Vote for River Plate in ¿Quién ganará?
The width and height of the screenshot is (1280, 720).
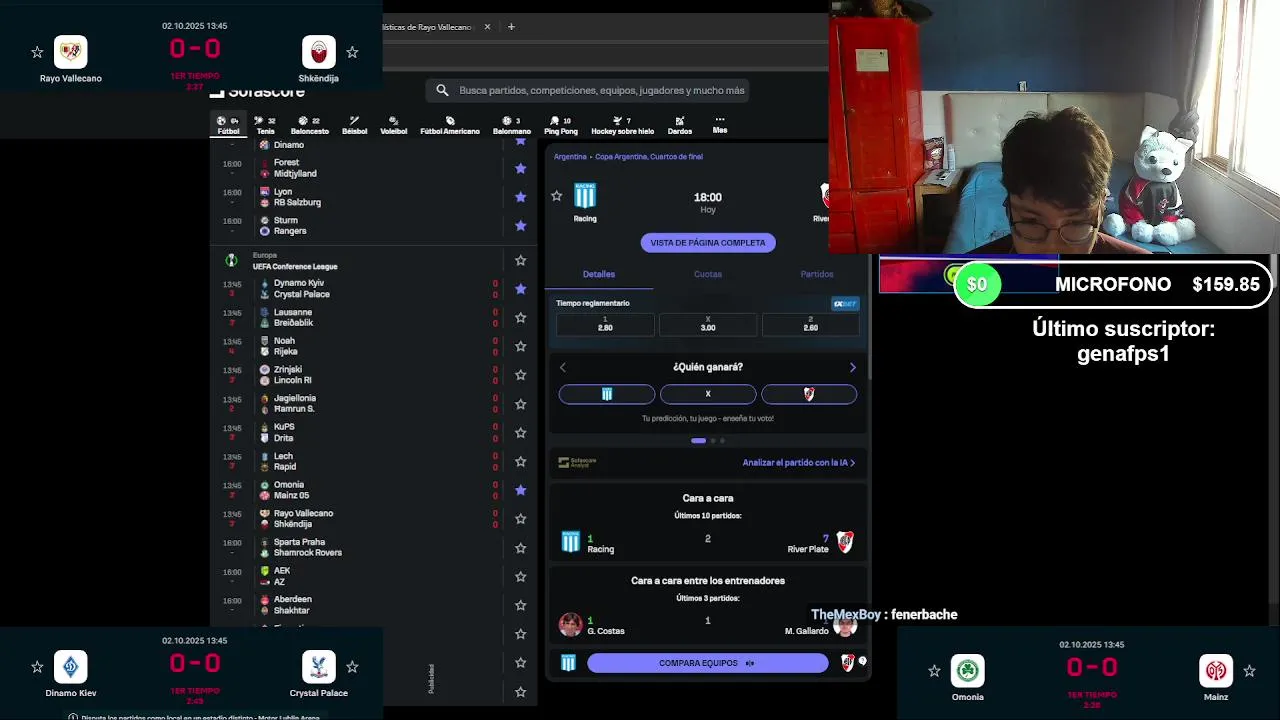pyautogui.click(x=809, y=394)
